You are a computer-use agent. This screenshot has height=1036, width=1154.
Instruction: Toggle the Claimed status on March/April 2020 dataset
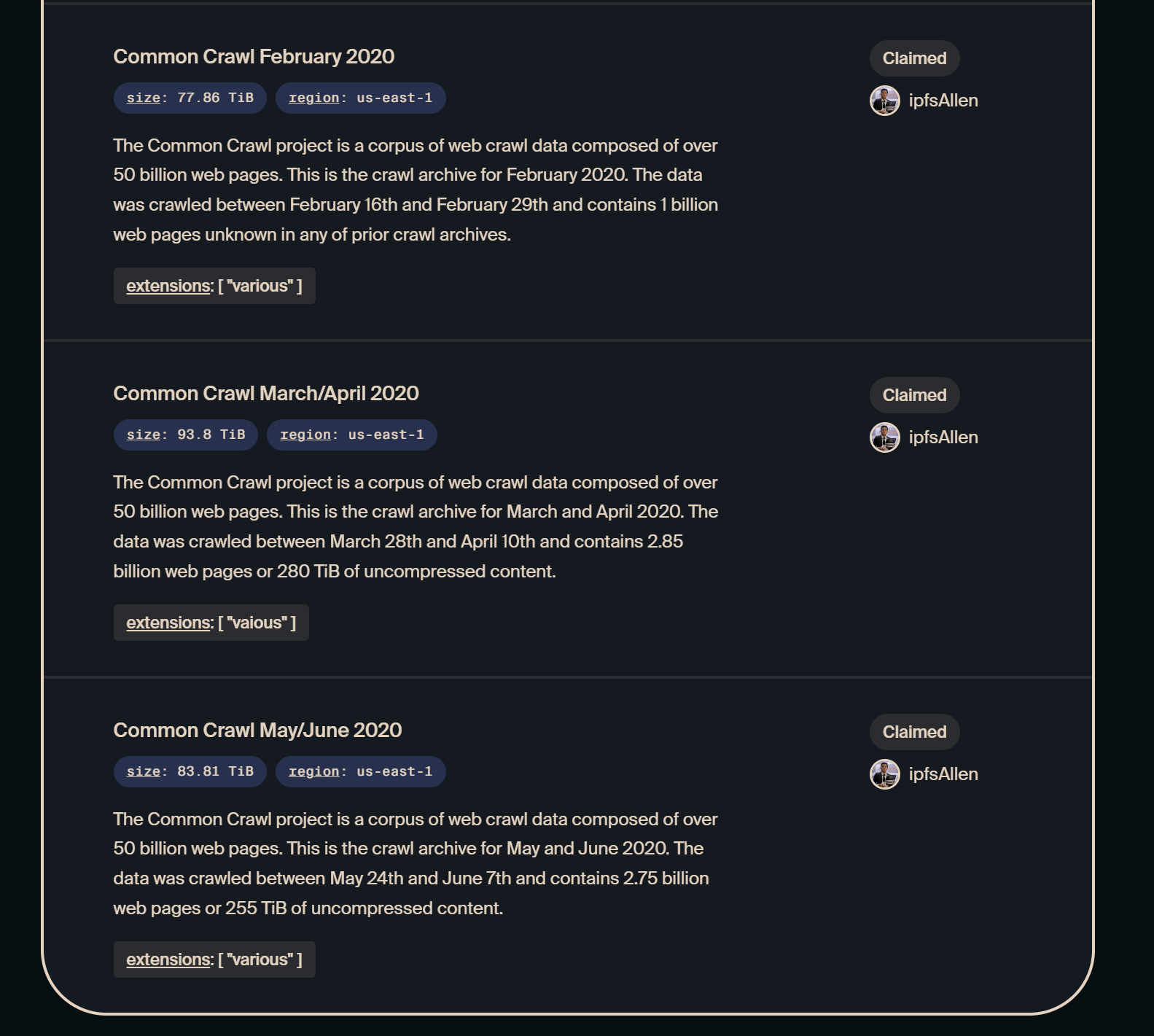click(x=914, y=395)
